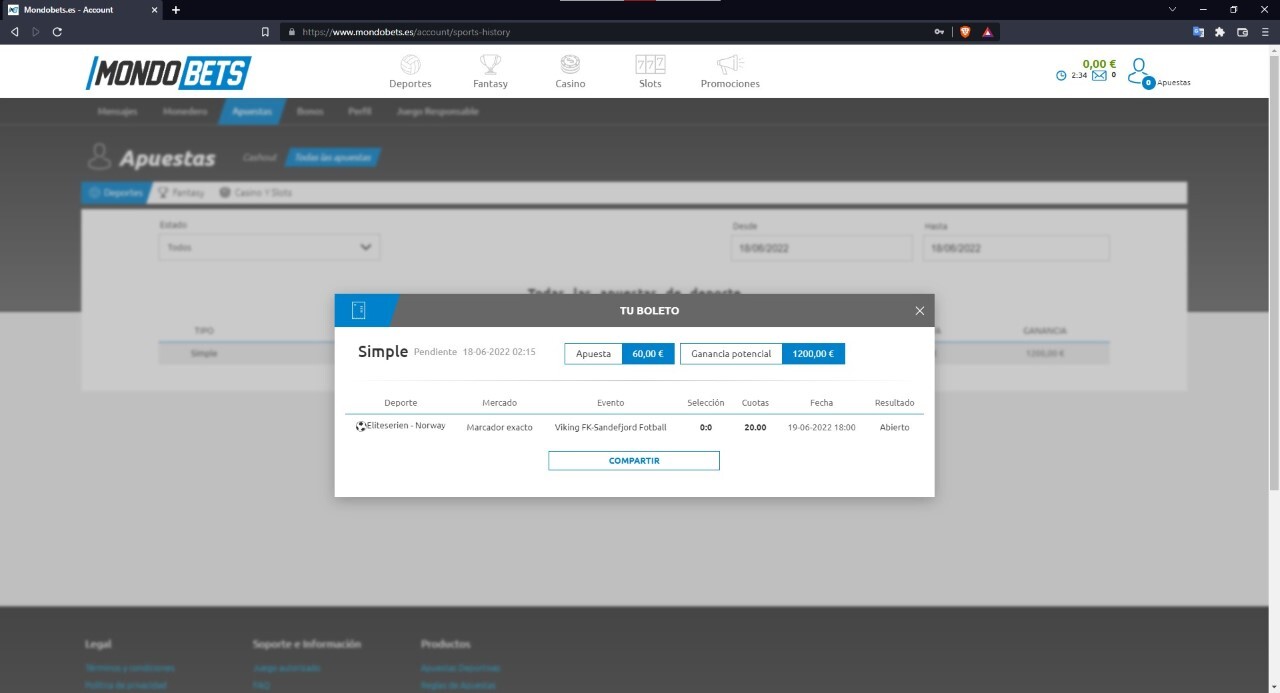This screenshot has height=693, width=1280.
Task: Select the Fantasy history sub-tab
Action: coord(181,192)
